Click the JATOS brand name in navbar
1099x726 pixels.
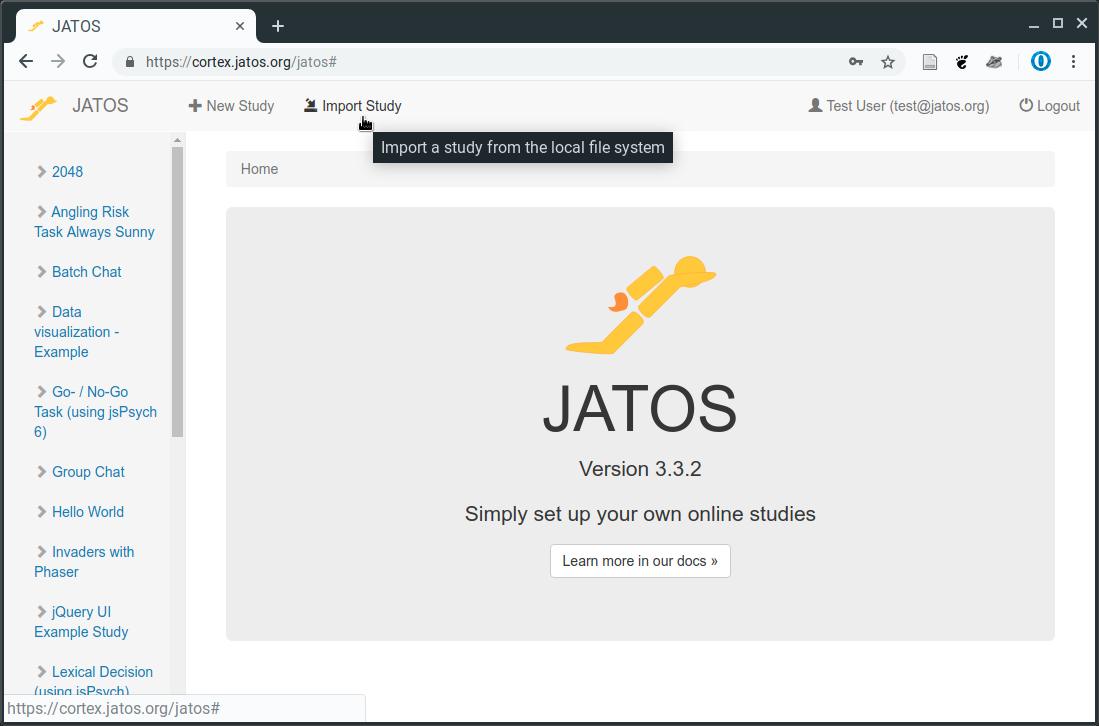point(100,106)
